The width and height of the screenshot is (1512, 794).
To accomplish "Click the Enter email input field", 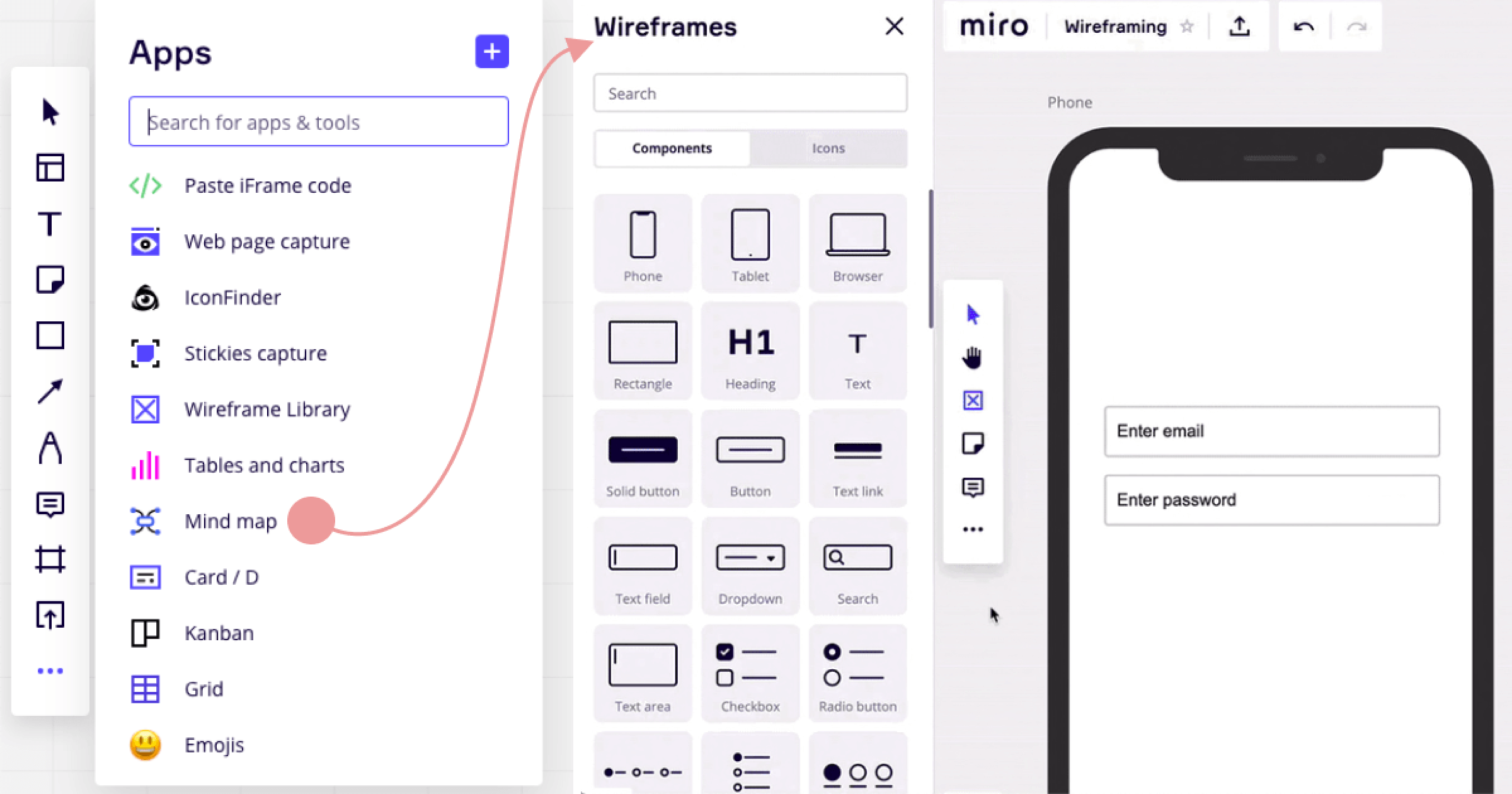I will click(1271, 430).
